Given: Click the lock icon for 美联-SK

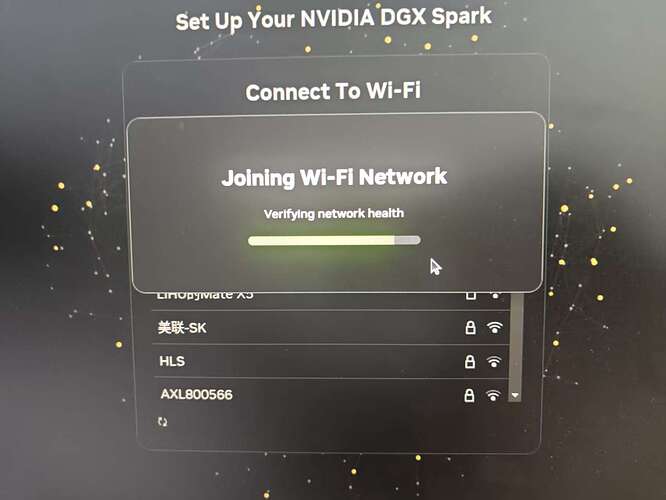Looking at the screenshot, I should [x=470, y=328].
